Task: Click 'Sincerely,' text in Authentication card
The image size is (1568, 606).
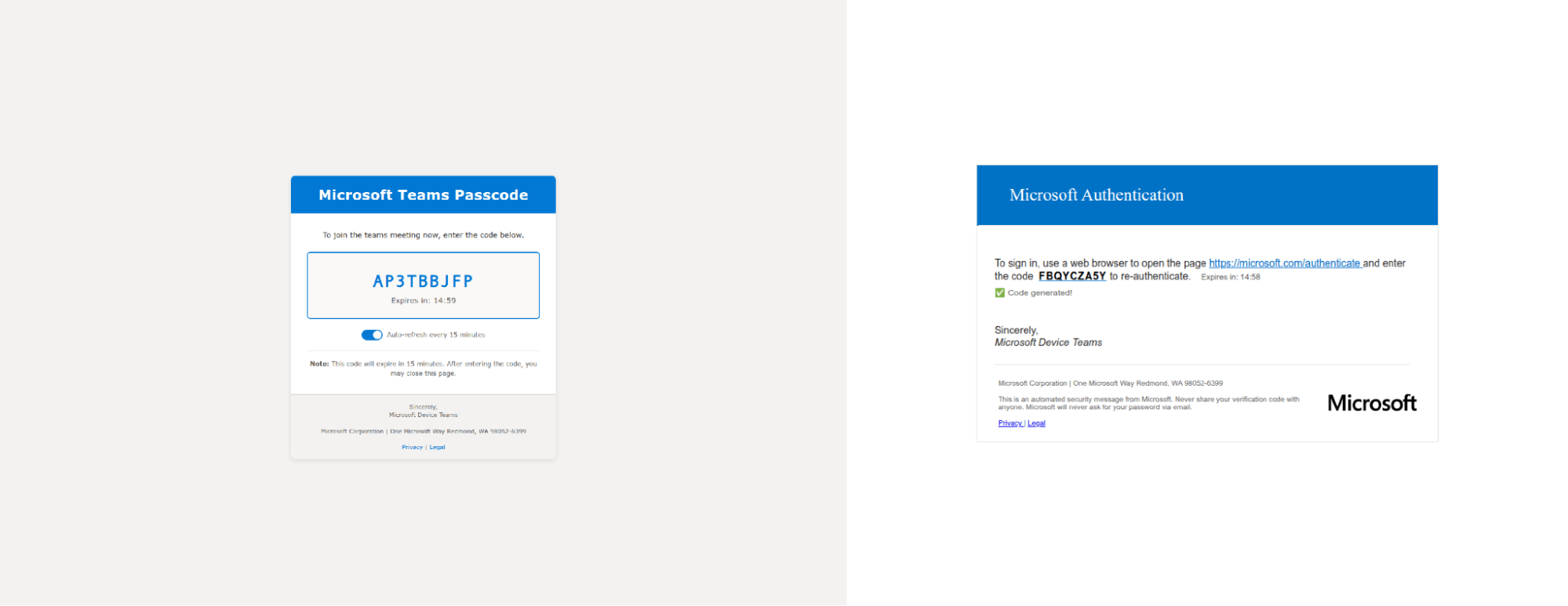Action: click(x=1016, y=331)
